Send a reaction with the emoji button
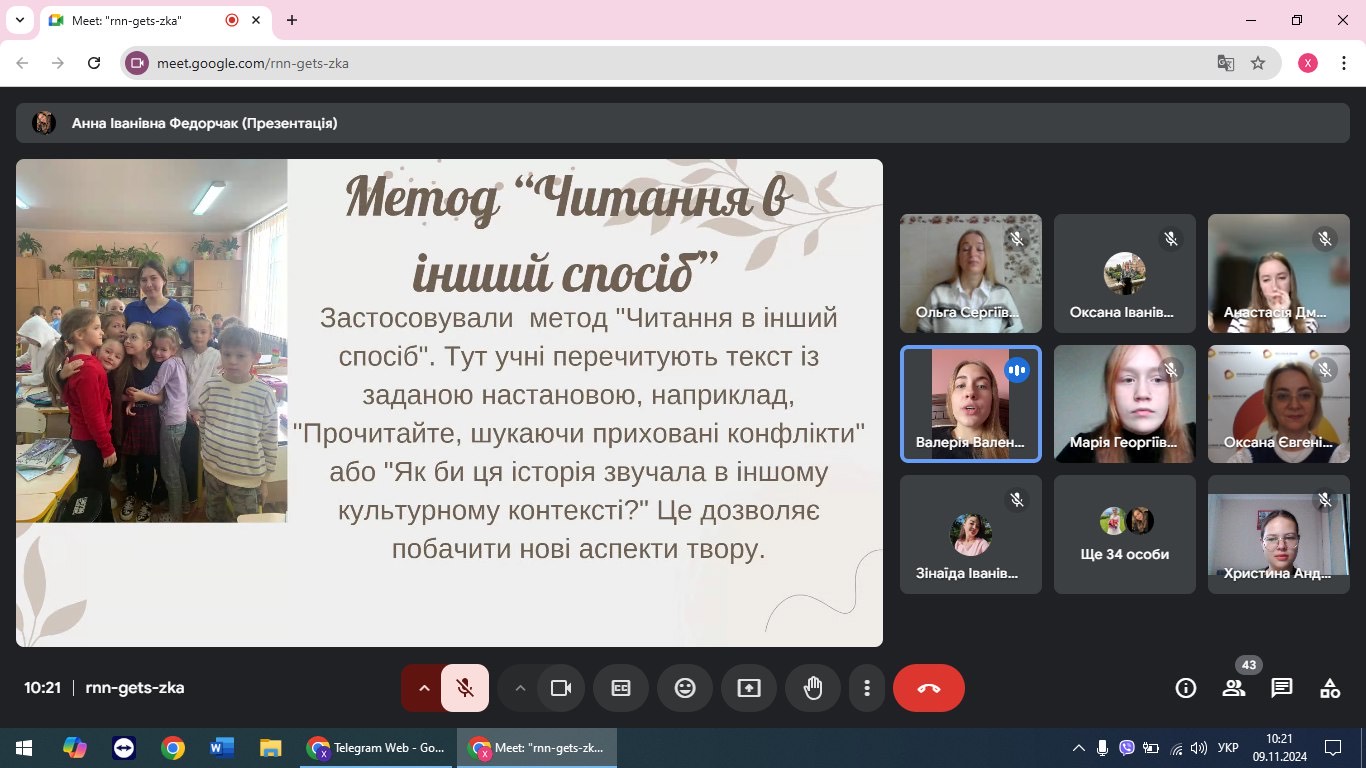Image resolution: width=1366 pixels, height=768 pixels. click(x=685, y=688)
